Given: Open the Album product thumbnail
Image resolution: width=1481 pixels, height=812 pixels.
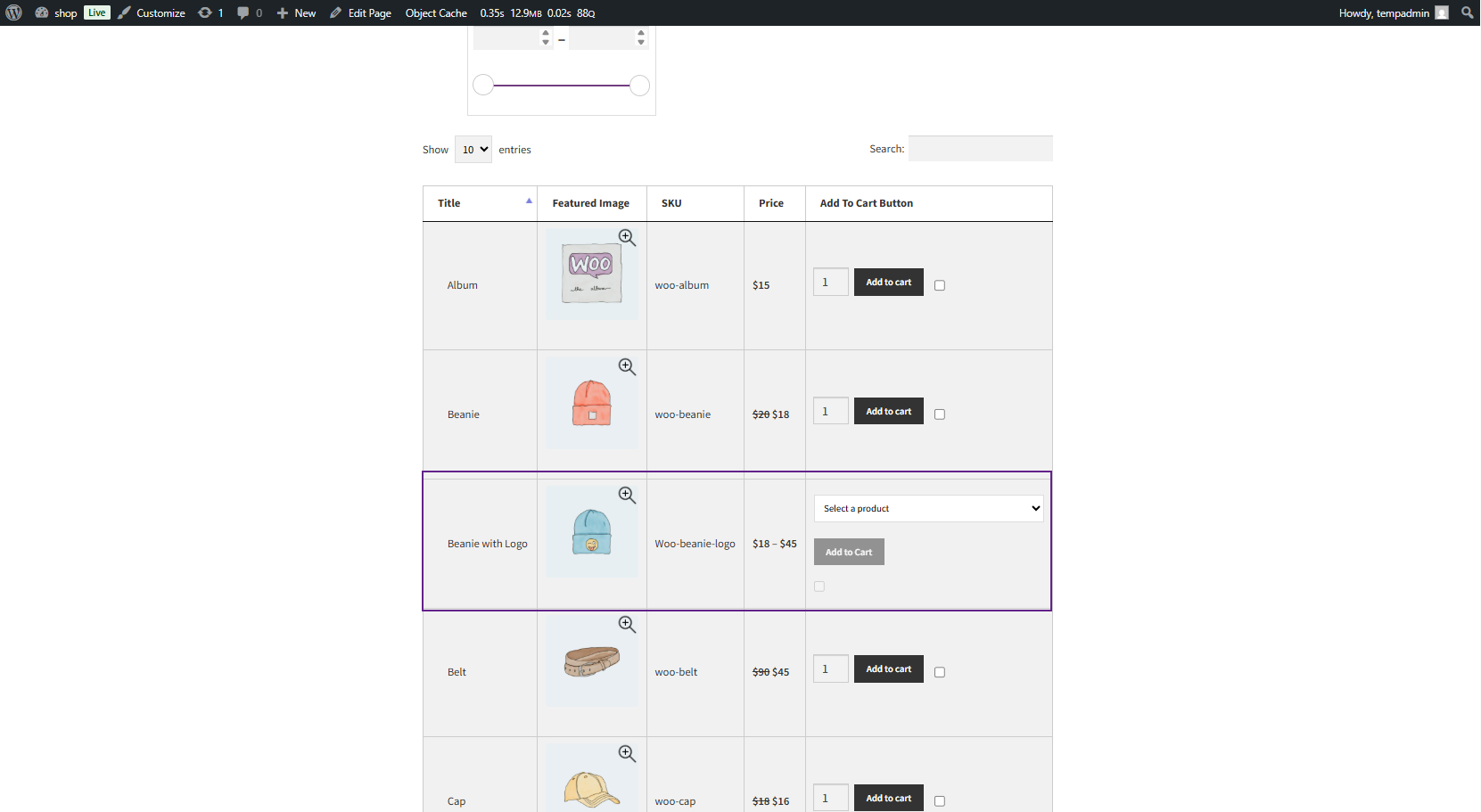Looking at the screenshot, I should tap(592, 275).
